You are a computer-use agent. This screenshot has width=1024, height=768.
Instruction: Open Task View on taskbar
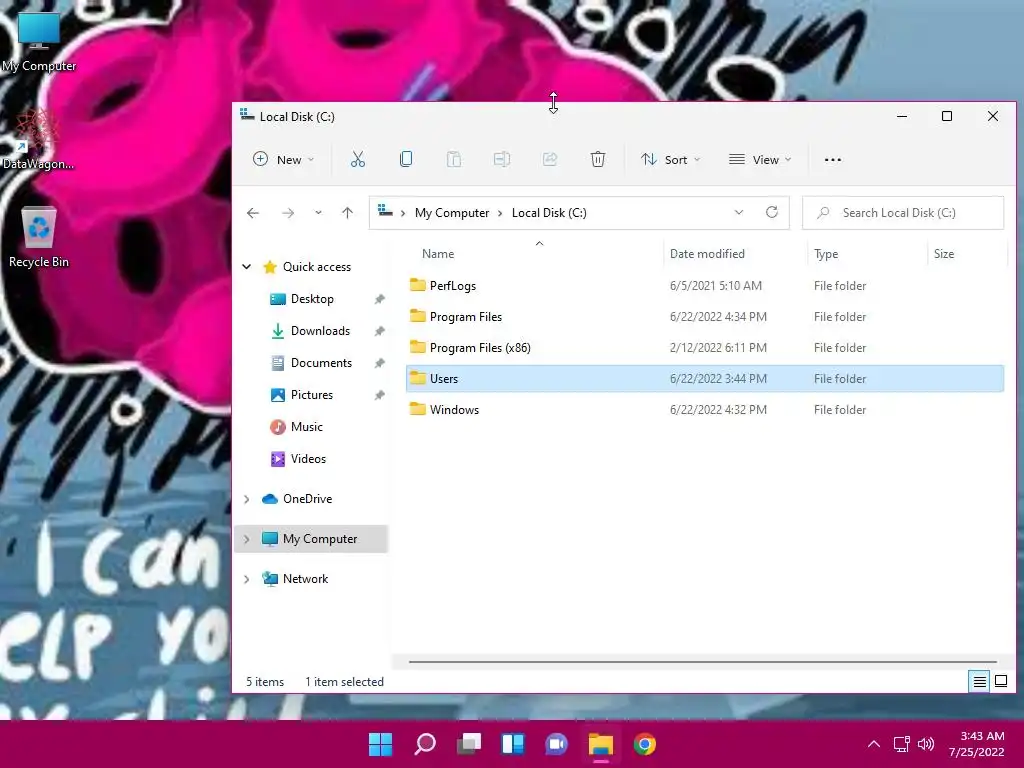coord(469,744)
